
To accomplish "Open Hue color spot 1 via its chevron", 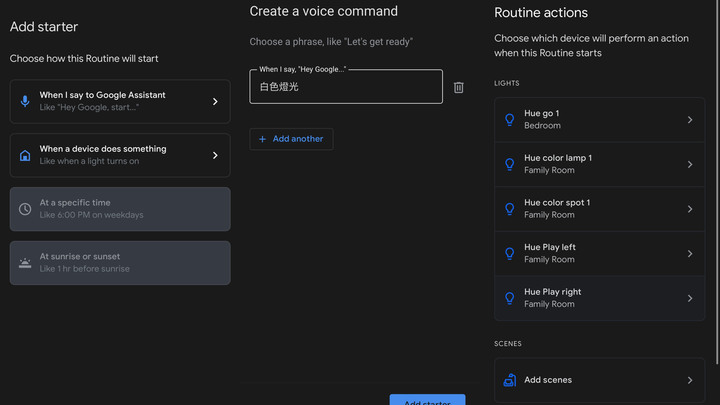I will click(x=690, y=209).
